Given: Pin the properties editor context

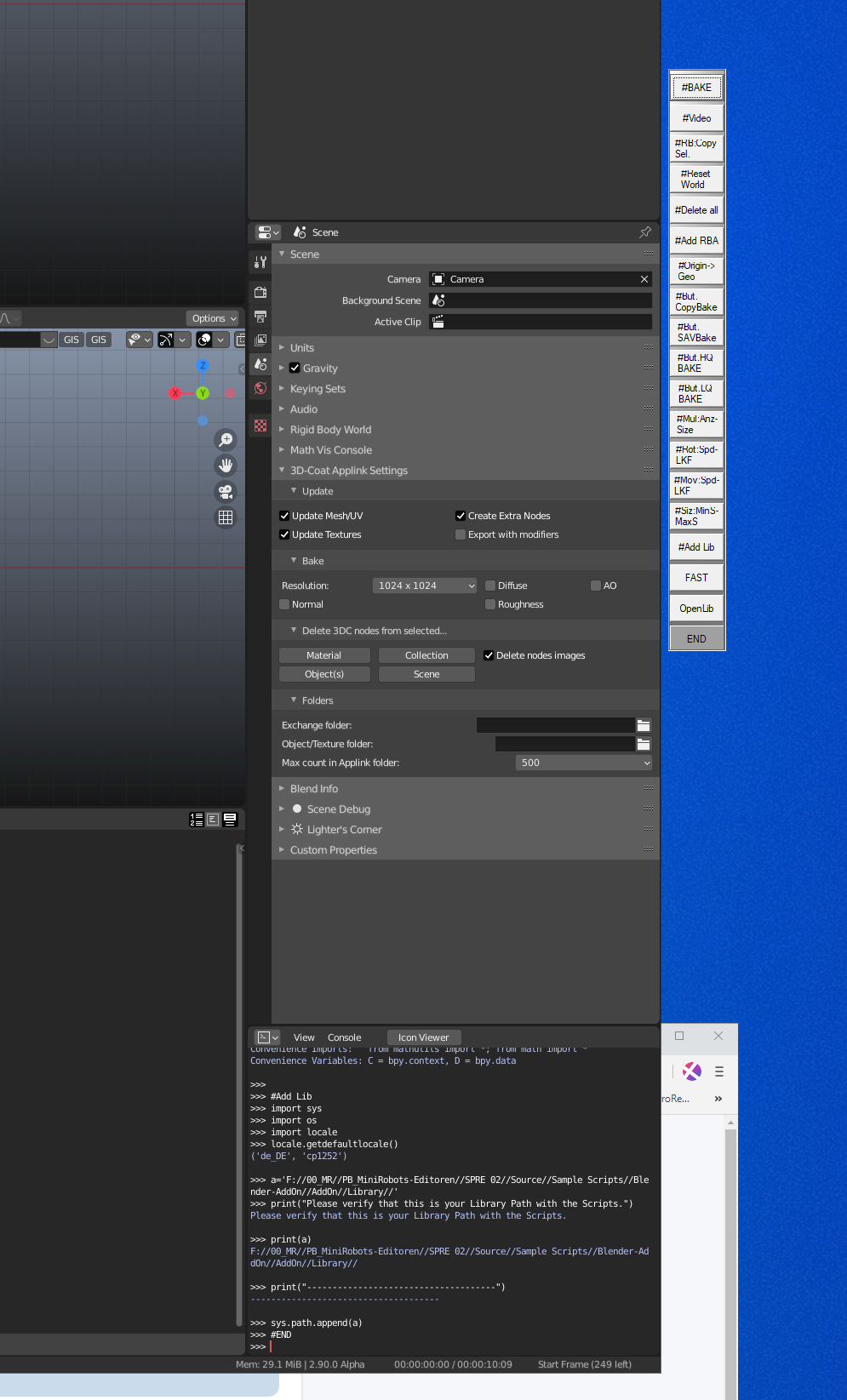Looking at the screenshot, I should (645, 232).
